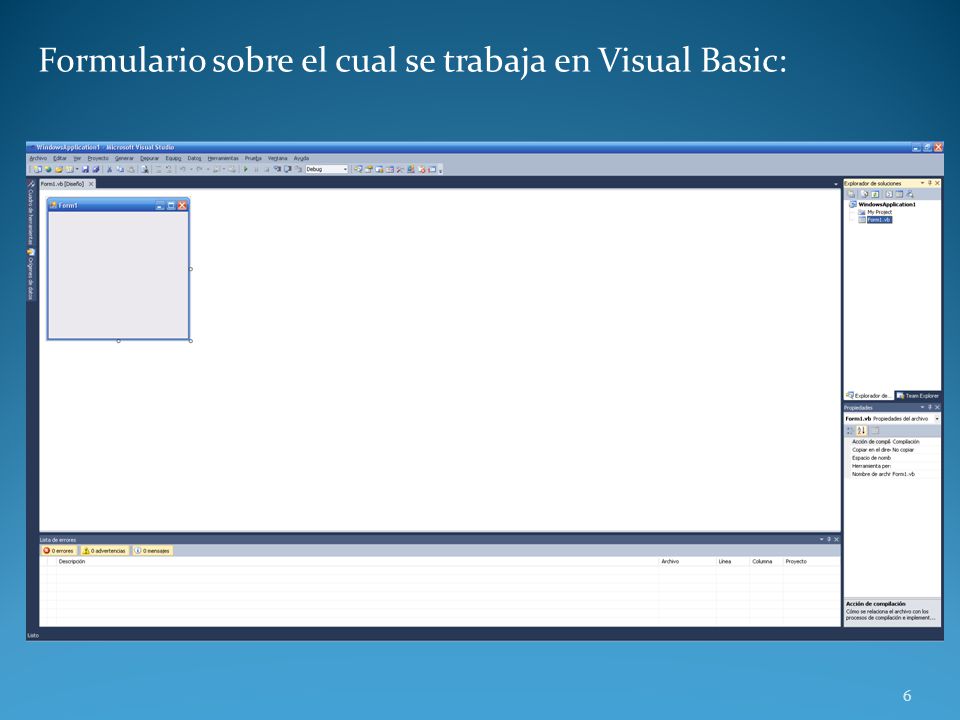Open the toolbar options overflow arrow
The height and width of the screenshot is (720, 960).
click(440, 170)
